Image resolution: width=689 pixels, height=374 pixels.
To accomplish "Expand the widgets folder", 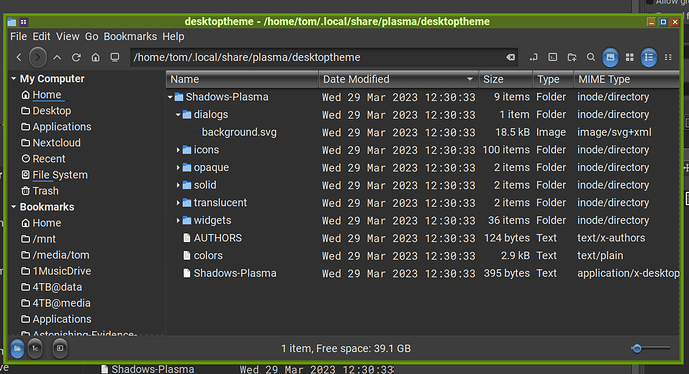I will tap(178, 220).
